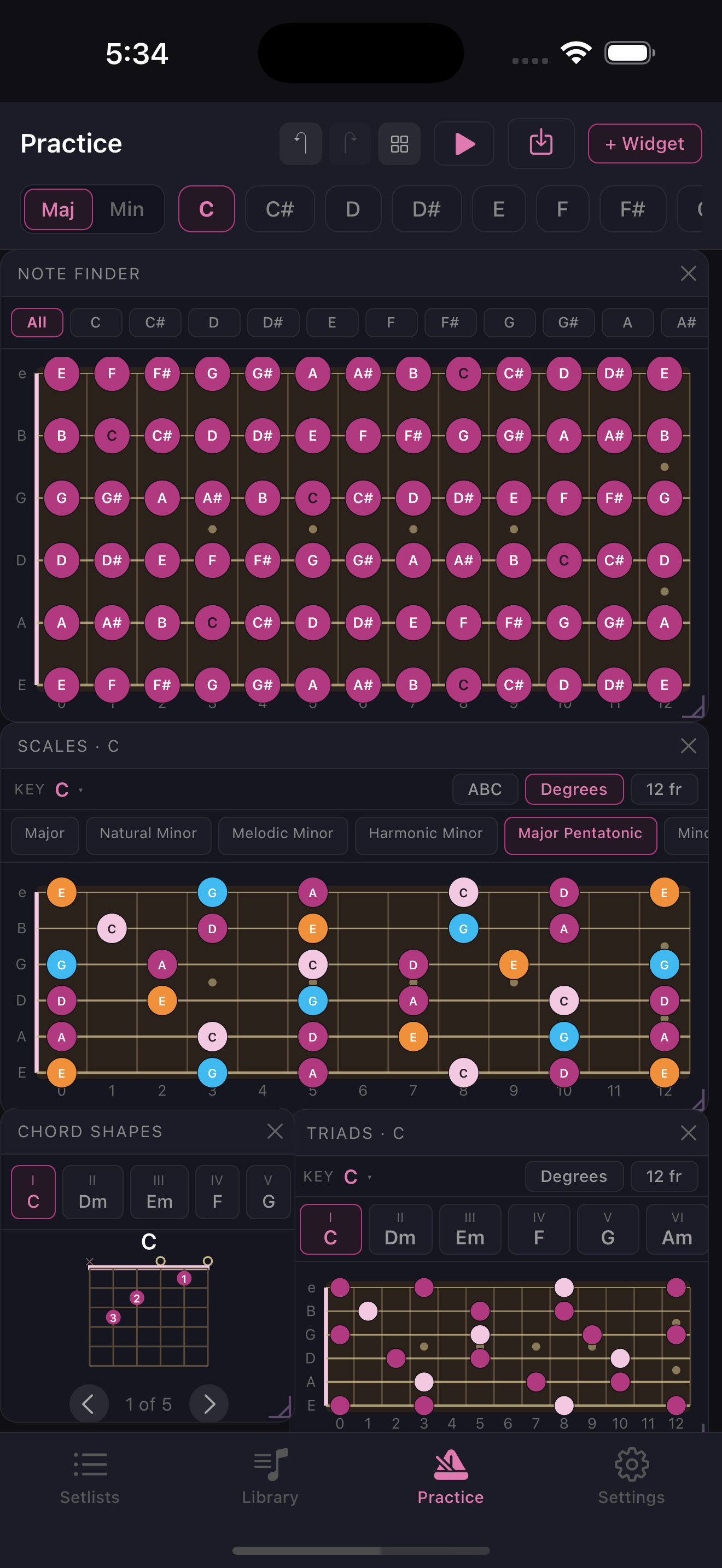722x1568 pixels.
Task: Select chord shape V G
Action: pos(269,1192)
